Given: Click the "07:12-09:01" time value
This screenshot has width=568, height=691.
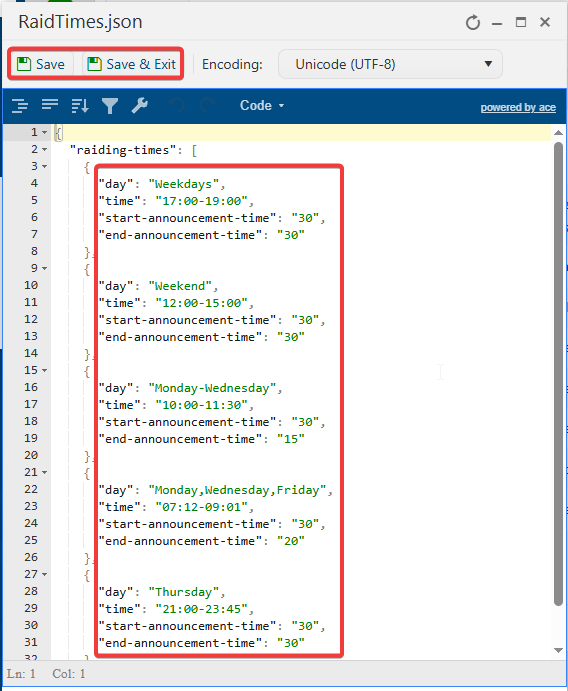Looking at the screenshot, I should click(201, 507).
